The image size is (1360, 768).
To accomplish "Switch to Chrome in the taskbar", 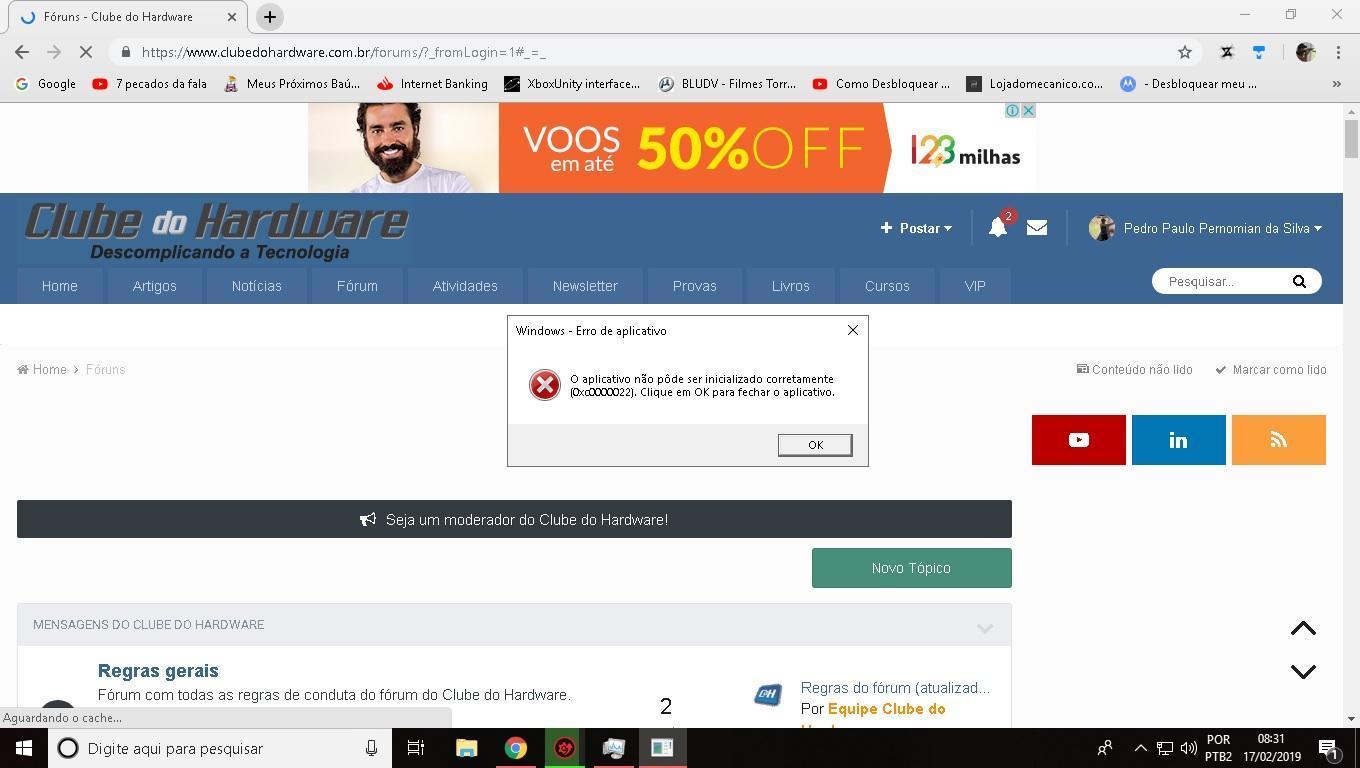I will (516, 748).
